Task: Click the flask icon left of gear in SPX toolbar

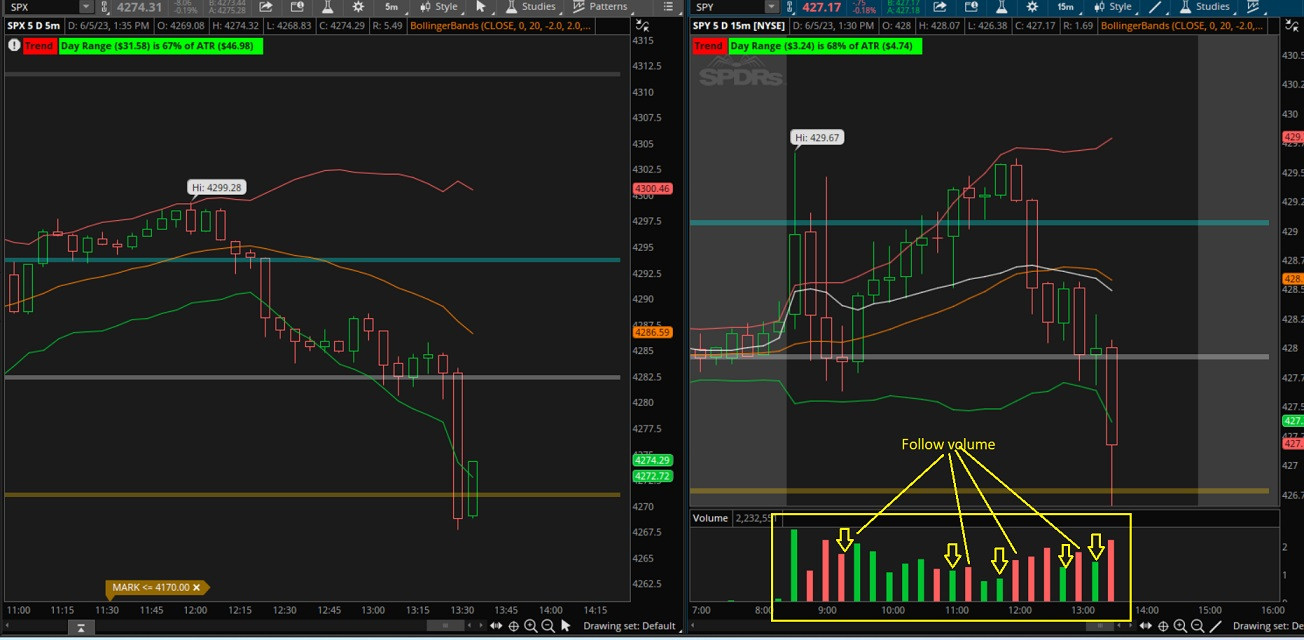Action: pyautogui.click(x=327, y=7)
